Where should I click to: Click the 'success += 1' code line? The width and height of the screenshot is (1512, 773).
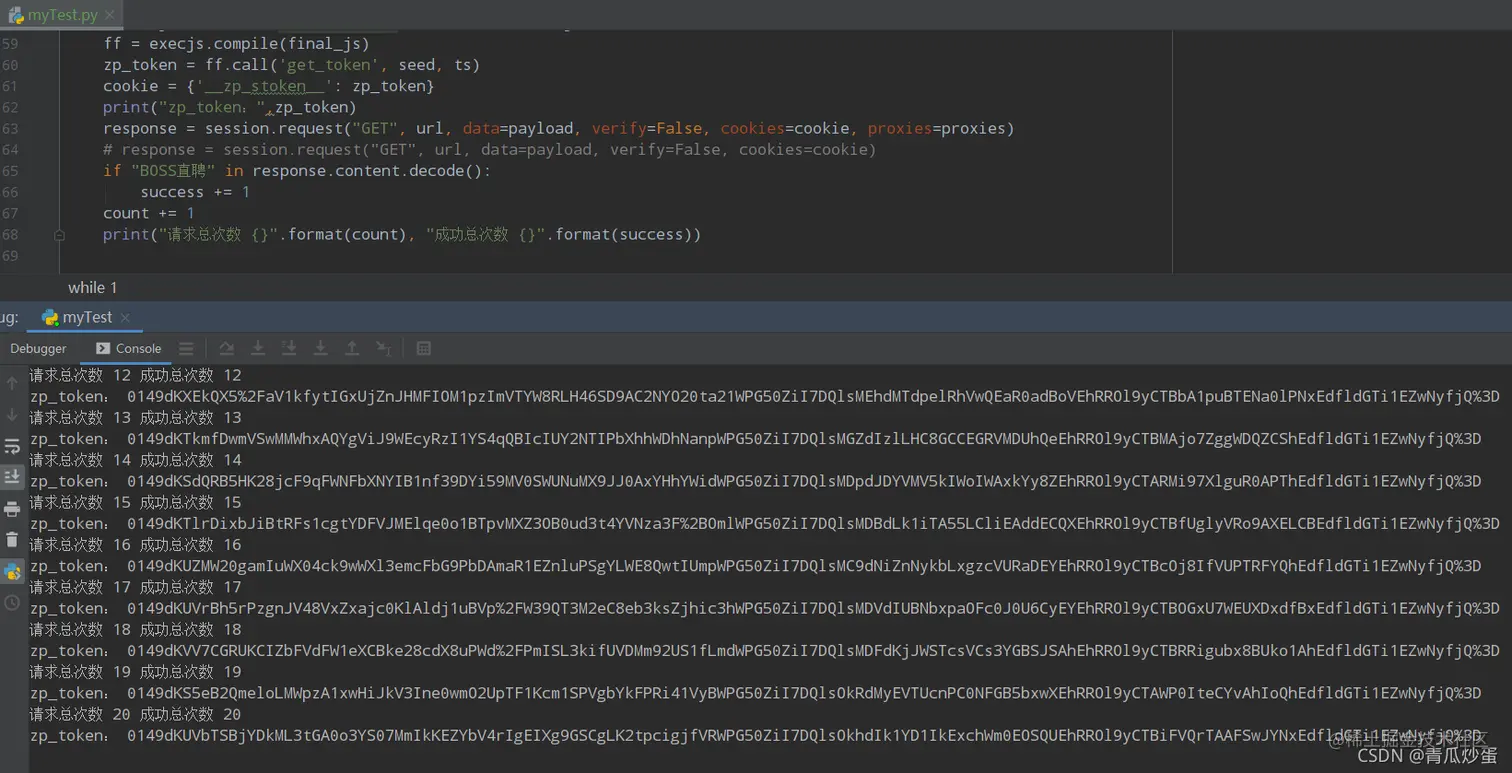tap(195, 192)
